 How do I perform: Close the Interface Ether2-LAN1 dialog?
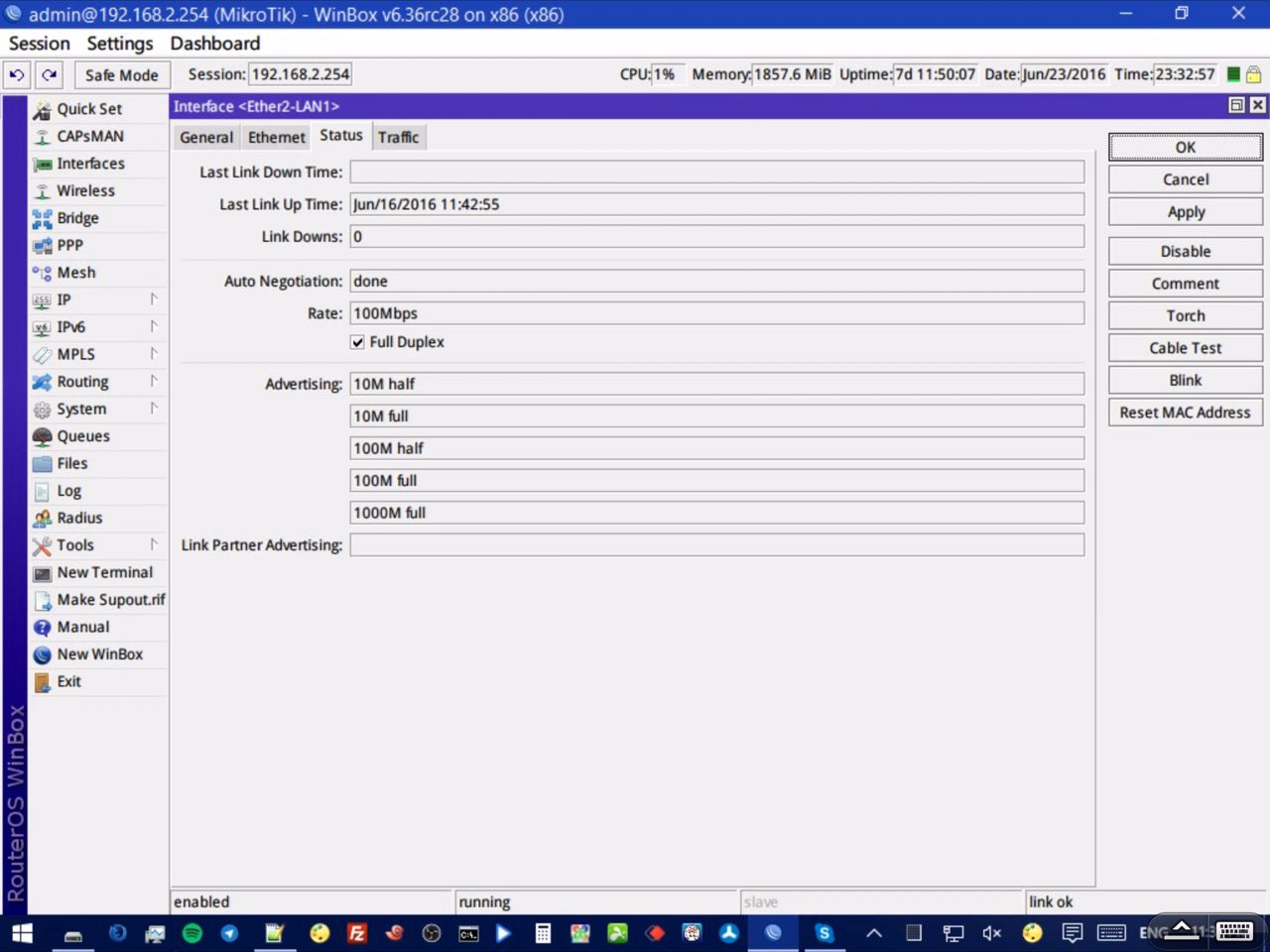1257,105
